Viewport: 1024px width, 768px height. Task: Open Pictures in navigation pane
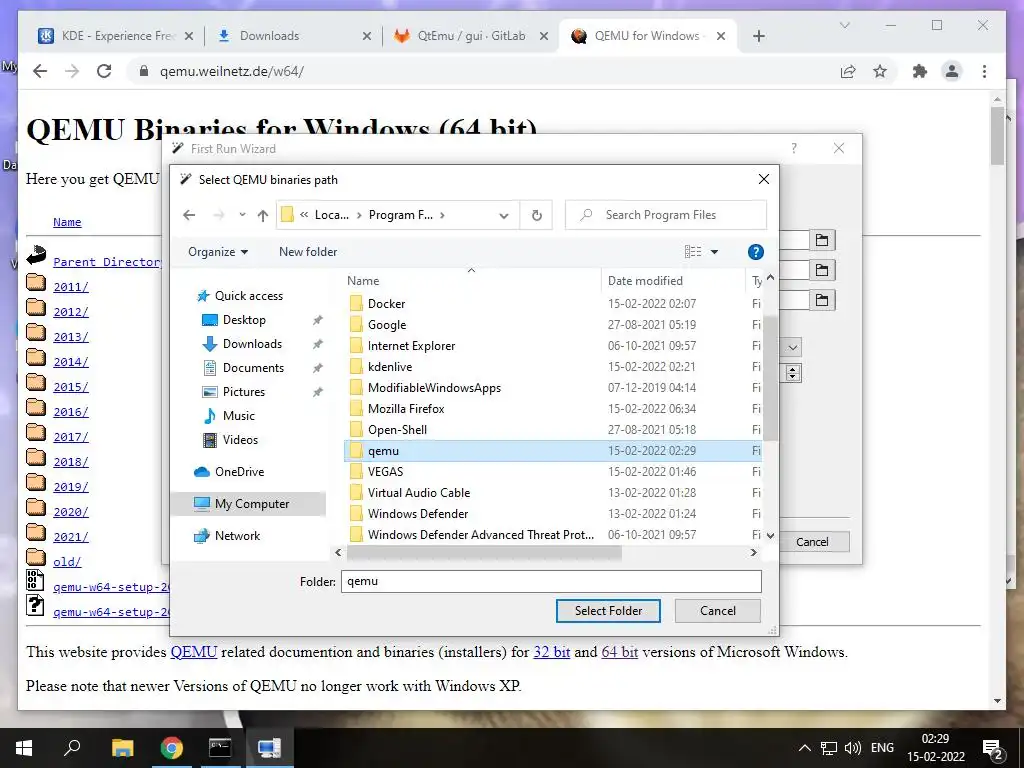coord(244,392)
